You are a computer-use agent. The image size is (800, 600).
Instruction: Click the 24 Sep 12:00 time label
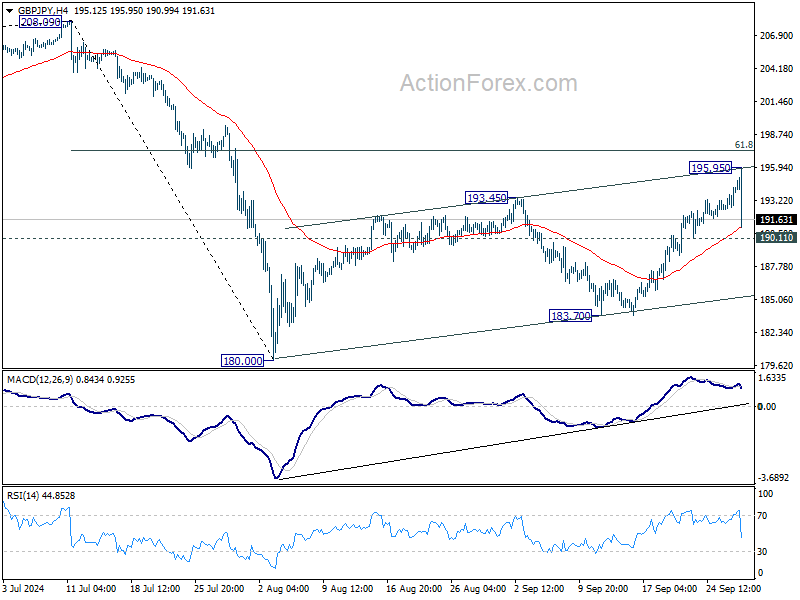(x=734, y=588)
